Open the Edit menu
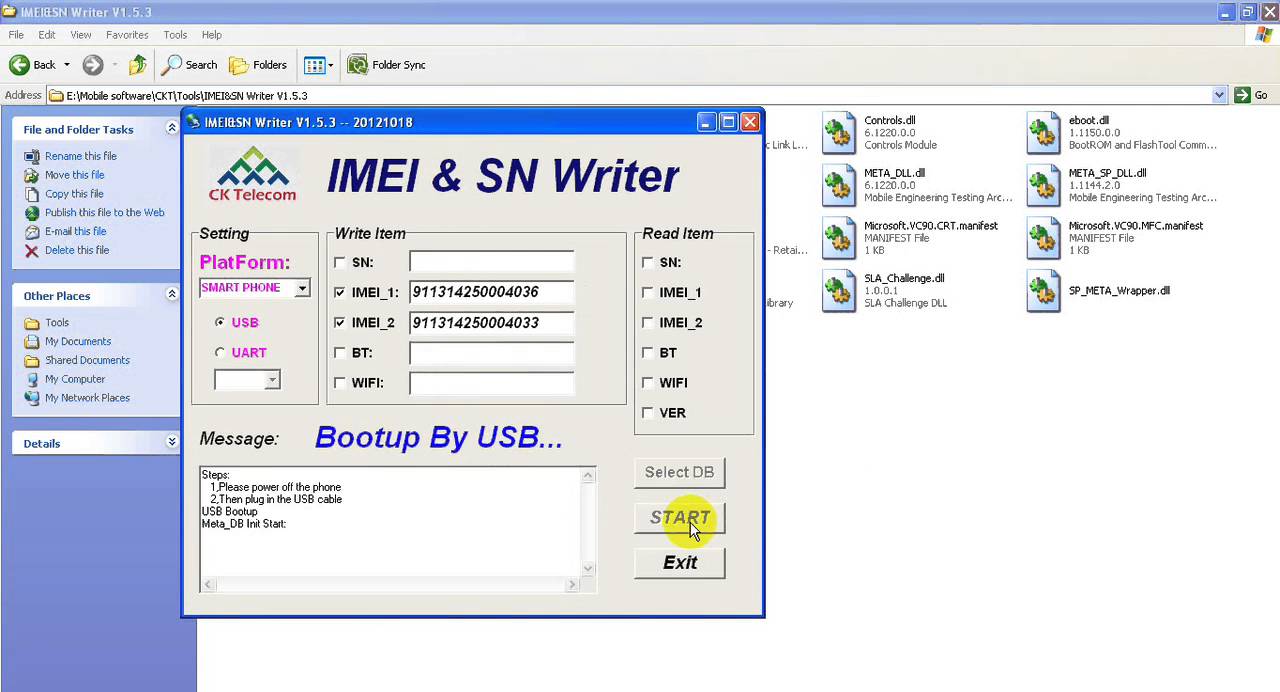The height and width of the screenshot is (692, 1280). pos(47,35)
